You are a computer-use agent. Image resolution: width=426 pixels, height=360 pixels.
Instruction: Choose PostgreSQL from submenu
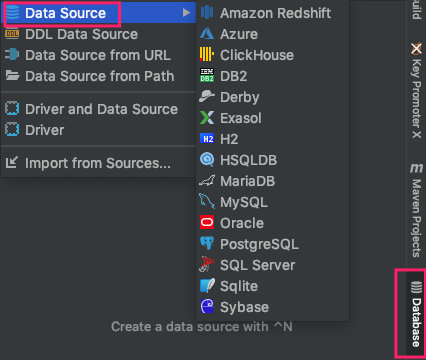point(273,244)
